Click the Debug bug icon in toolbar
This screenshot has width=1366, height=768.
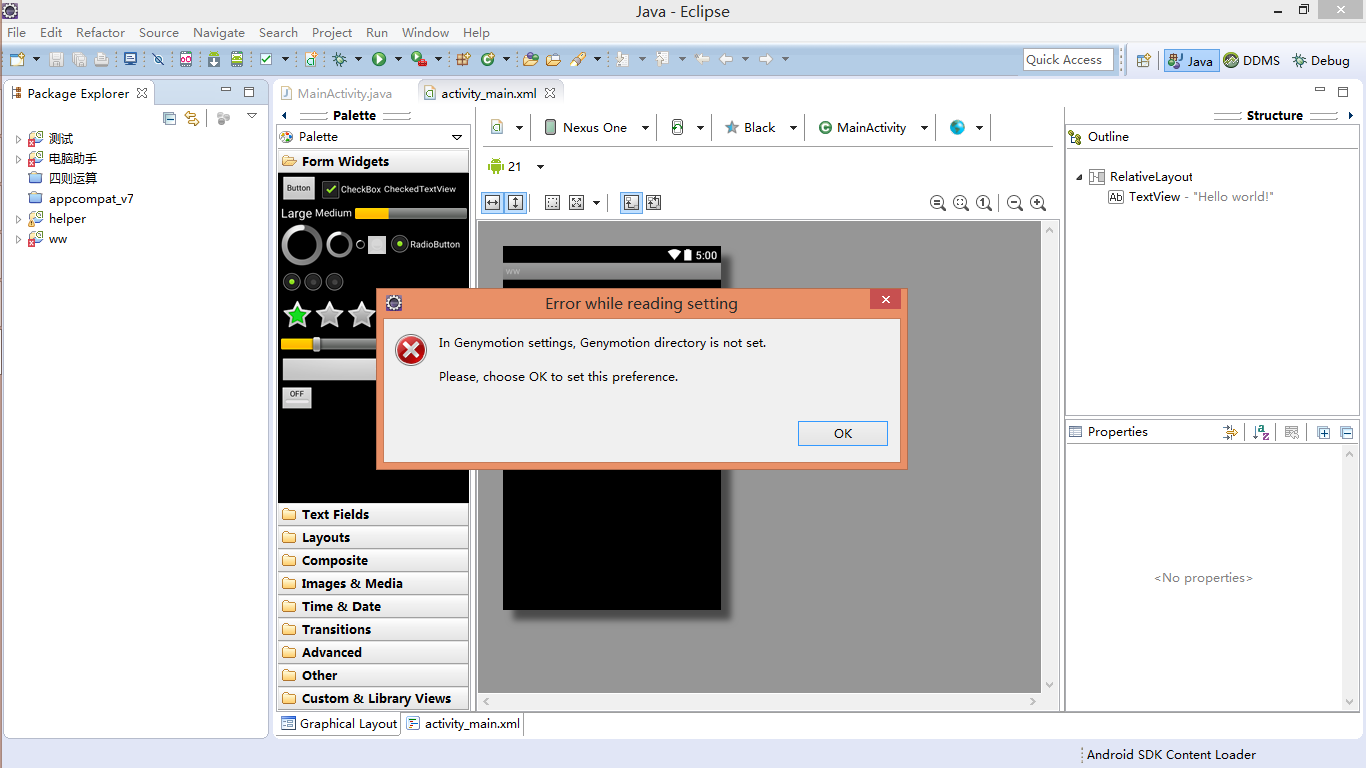pyautogui.click(x=339, y=59)
